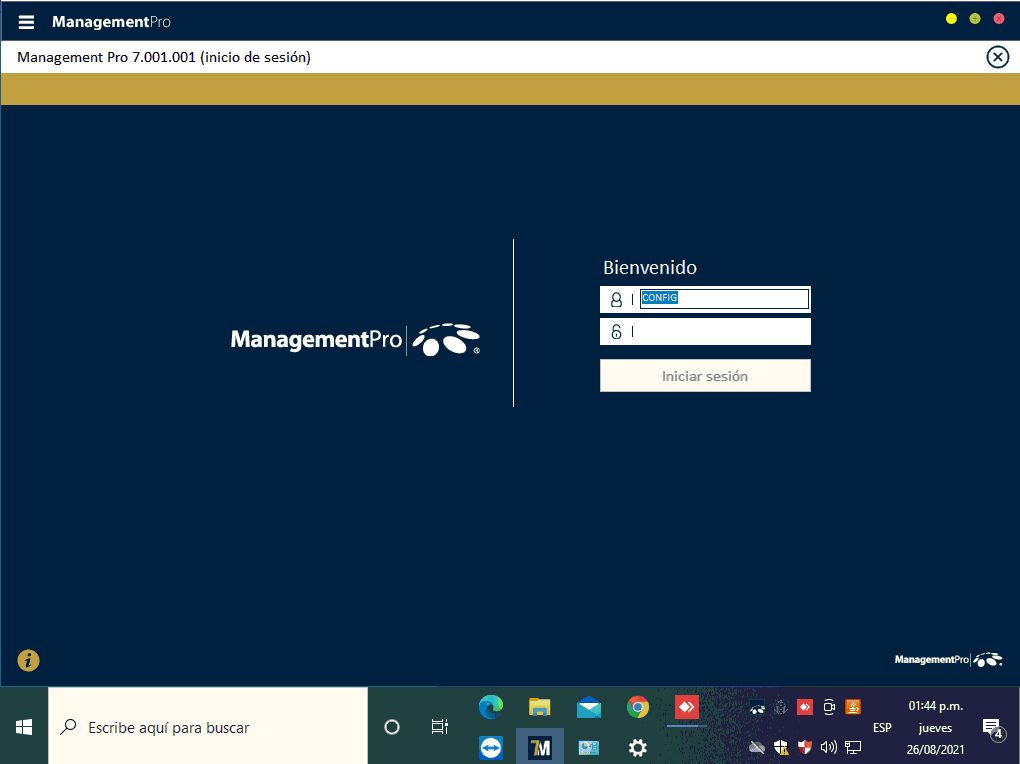
Task: Open the Windows Settings gear icon
Action: point(638,748)
